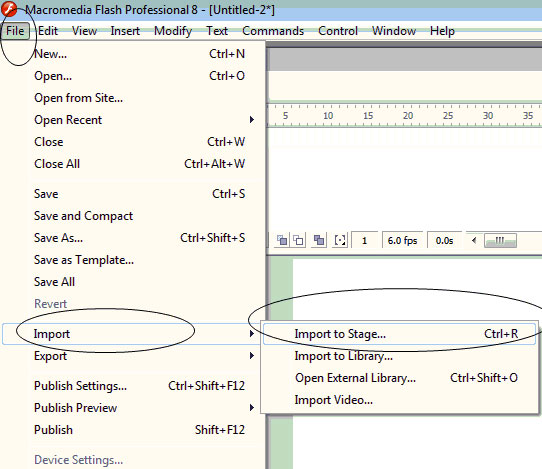Open the File menu
This screenshot has height=469, width=542.
pyautogui.click(x=15, y=31)
